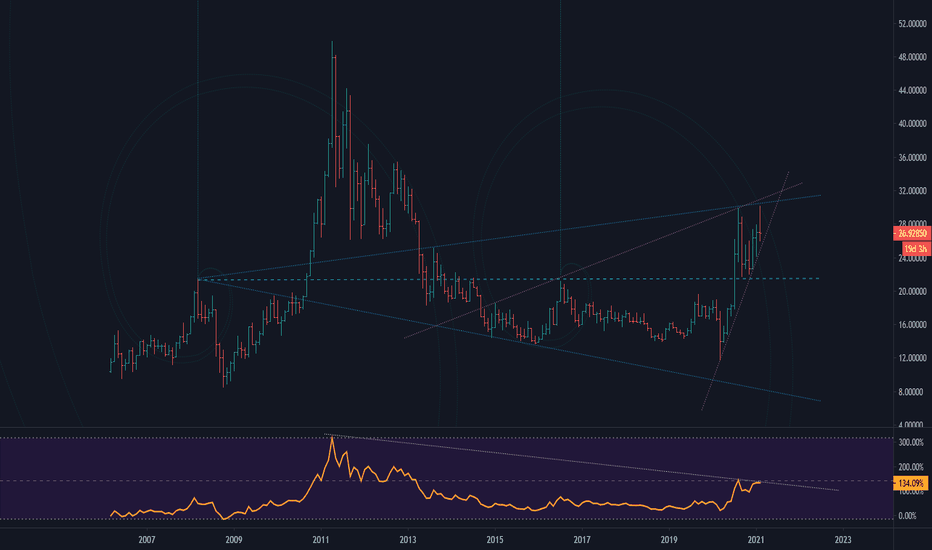Click the 2023 time axis label

pos(843,540)
